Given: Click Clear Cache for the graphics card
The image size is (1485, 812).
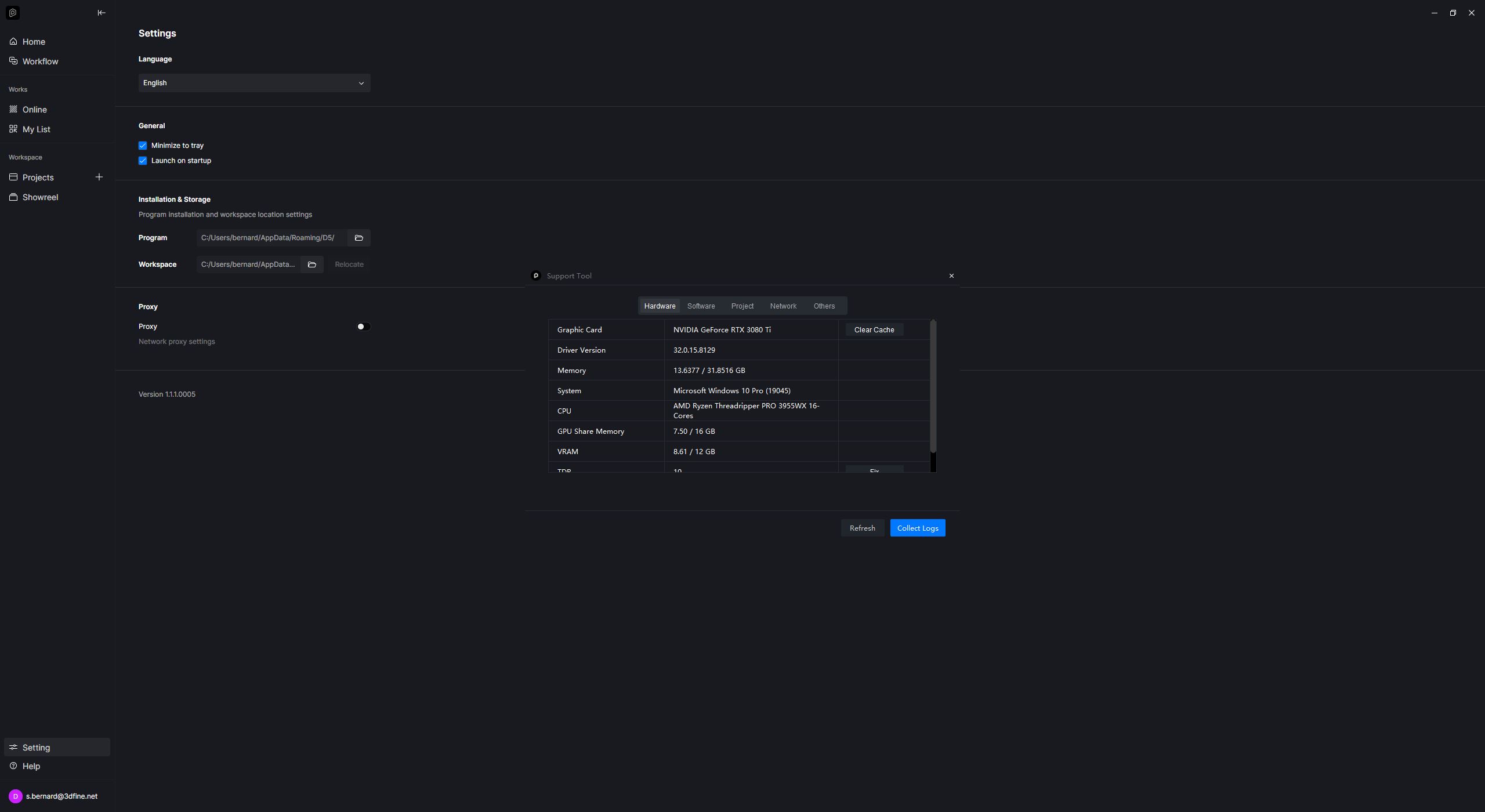Looking at the screenshot, I should [x=874, y=330].
